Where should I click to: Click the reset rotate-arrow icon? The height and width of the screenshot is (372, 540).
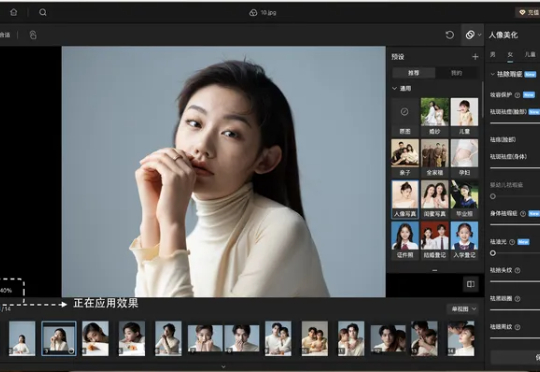(449, 35)
